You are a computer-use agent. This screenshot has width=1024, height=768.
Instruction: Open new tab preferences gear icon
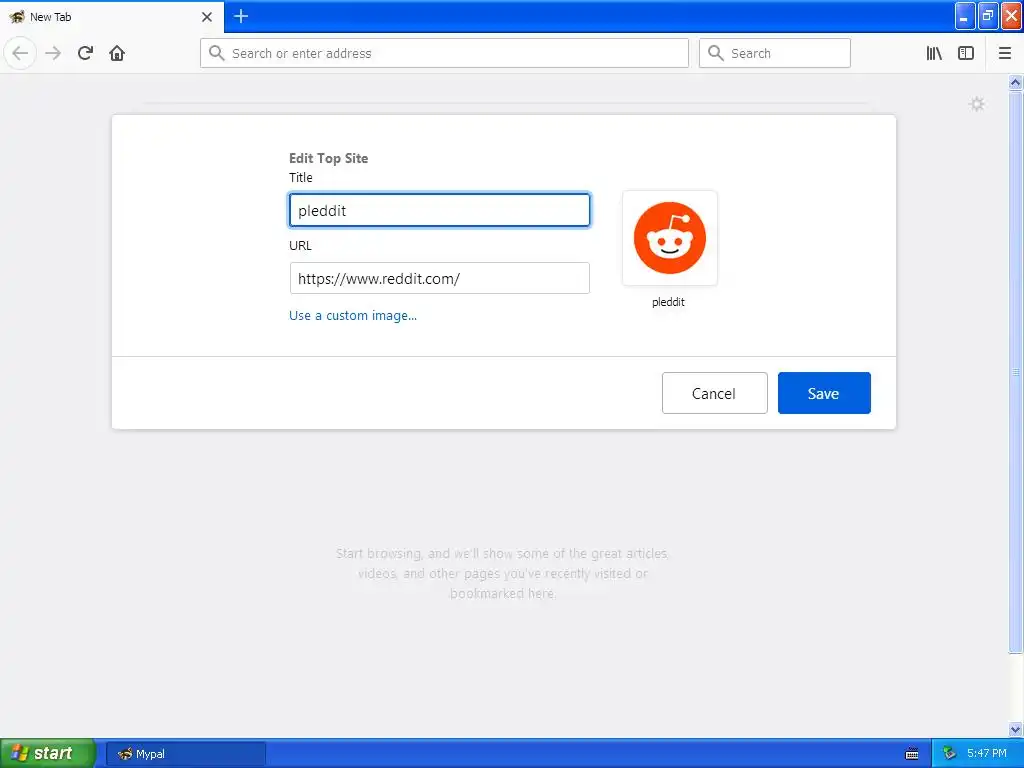[x=977, y=104]
